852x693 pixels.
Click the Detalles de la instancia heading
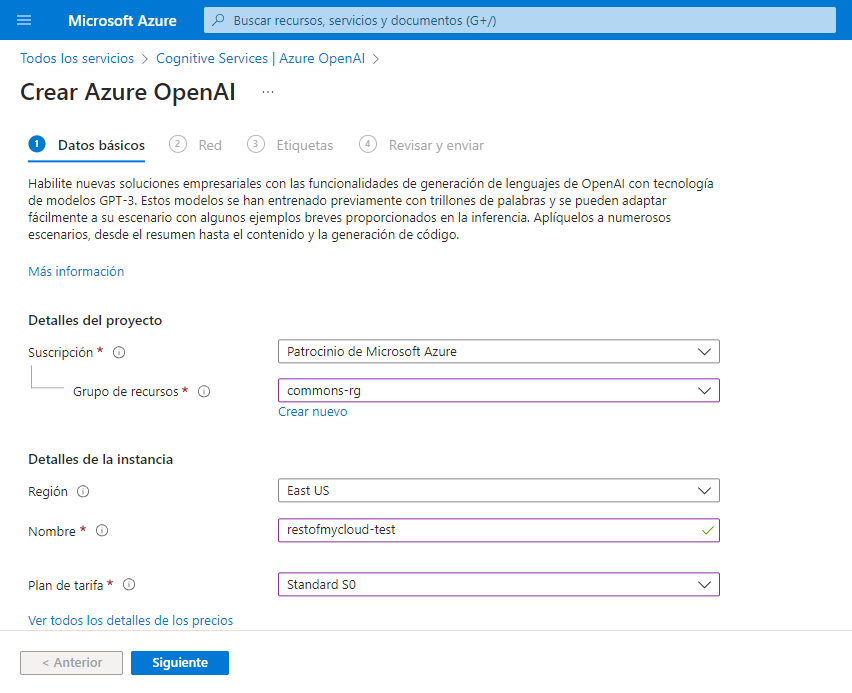coord(101,460)
